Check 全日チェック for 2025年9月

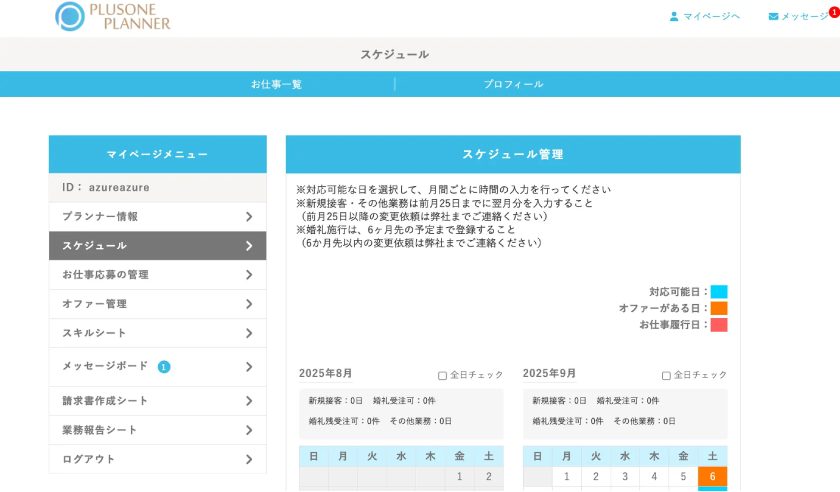[667, 375]
